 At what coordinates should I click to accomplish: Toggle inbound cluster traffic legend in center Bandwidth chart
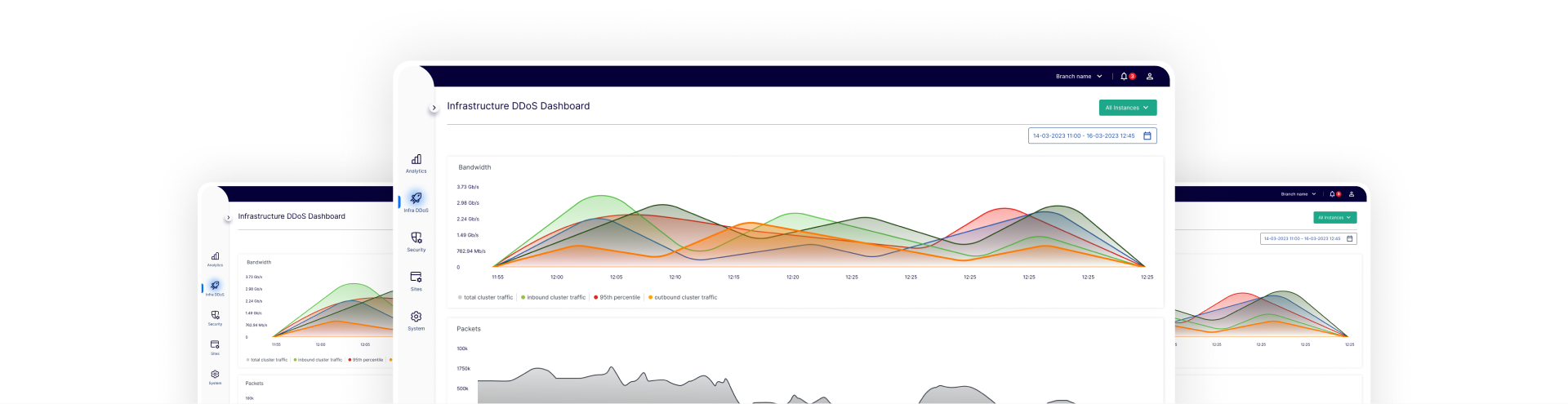pyautogui.click(x=555, y=297)
